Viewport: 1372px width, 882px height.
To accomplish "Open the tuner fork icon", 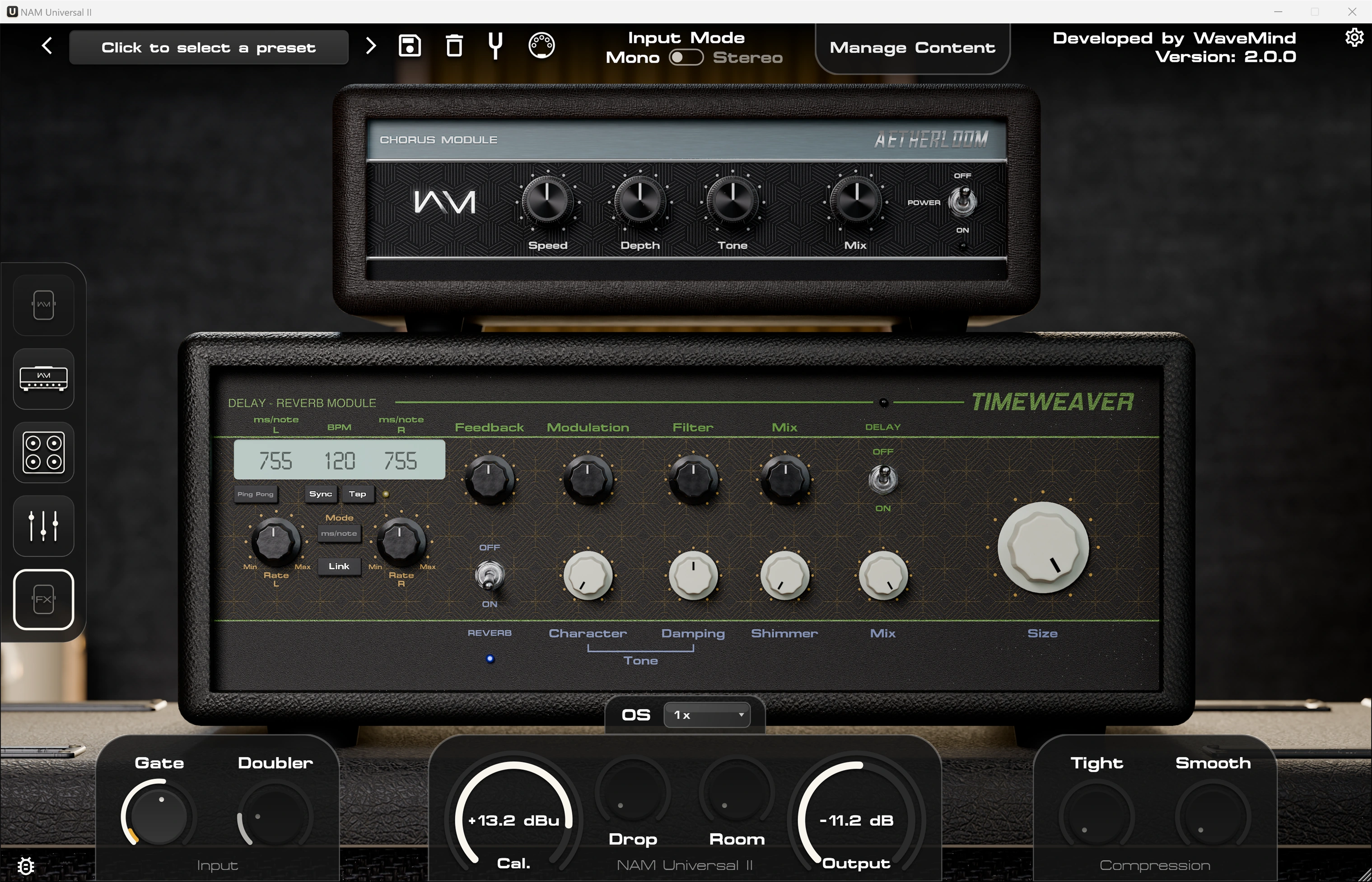I will tap(496, 46).
